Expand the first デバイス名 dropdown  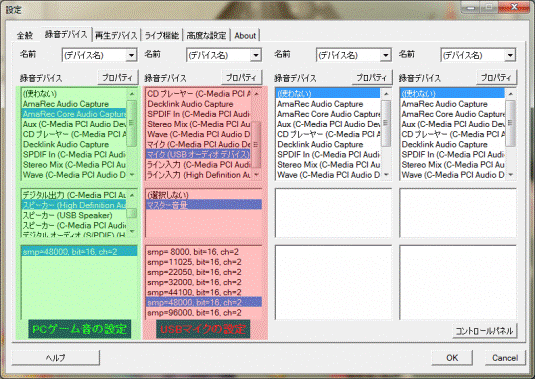[131, 55]
